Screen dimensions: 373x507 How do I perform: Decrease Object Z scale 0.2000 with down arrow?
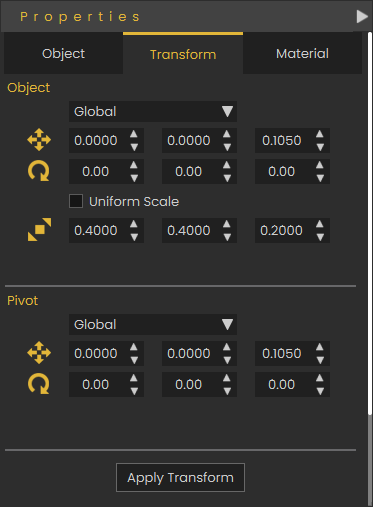click(320, 237)
